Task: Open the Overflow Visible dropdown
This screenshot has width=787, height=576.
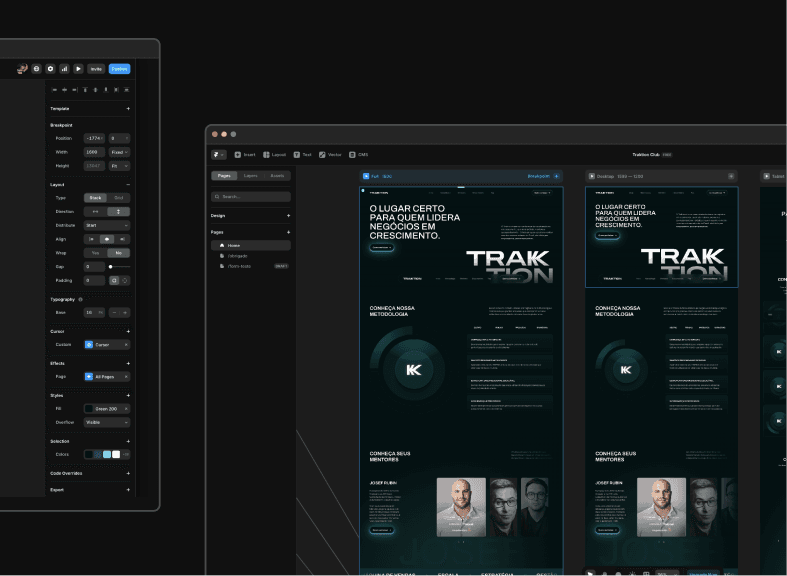Action: [107, 422]
